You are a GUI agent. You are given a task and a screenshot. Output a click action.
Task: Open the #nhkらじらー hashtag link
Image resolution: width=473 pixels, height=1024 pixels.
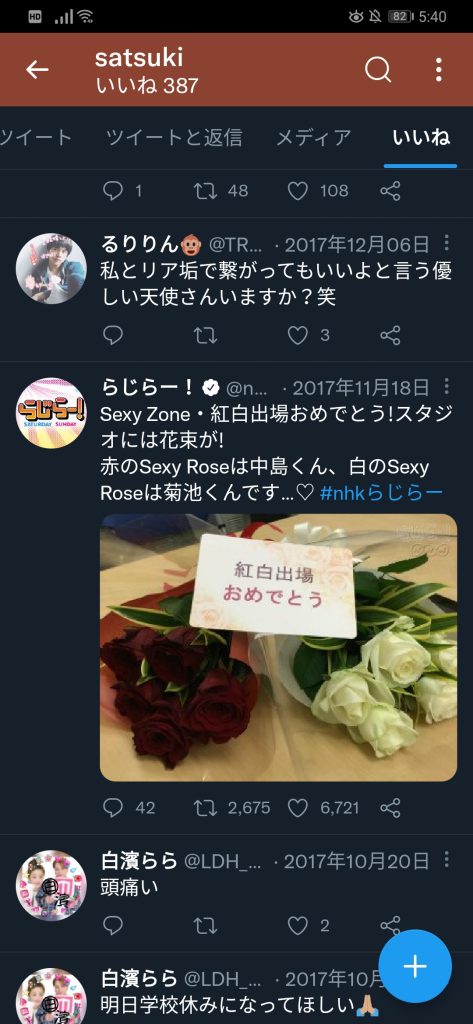[x=382, y=493]
